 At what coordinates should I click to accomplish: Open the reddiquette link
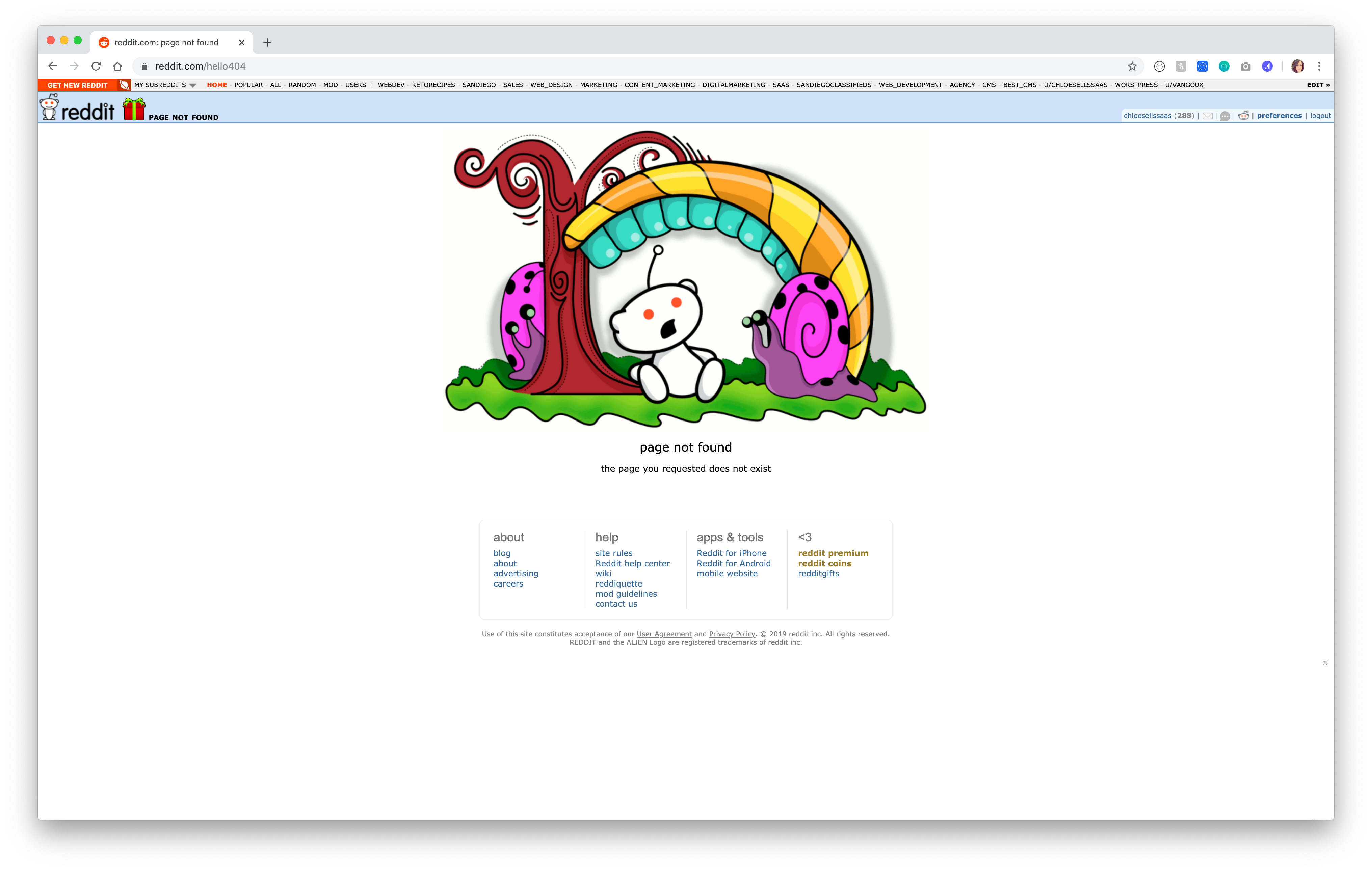(x=618, y=583)
